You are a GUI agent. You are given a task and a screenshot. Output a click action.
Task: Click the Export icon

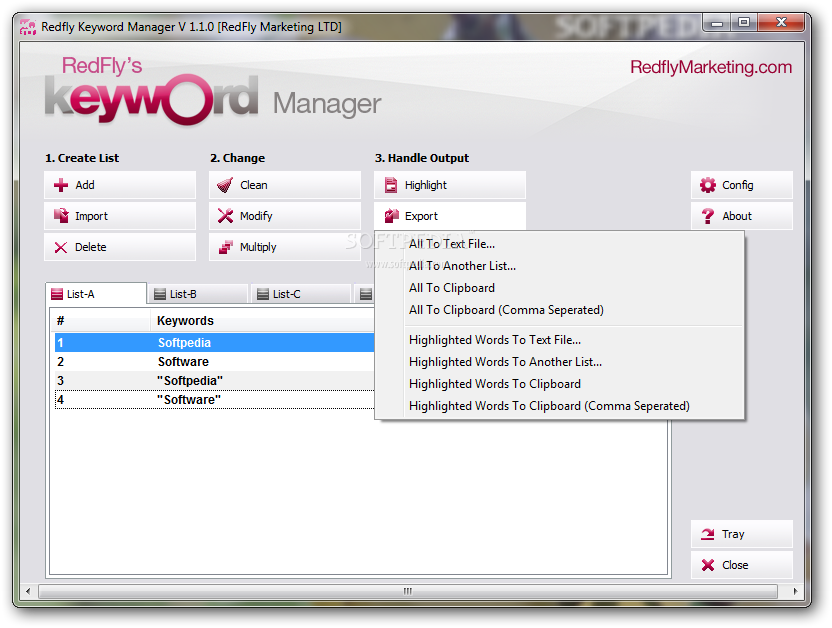[392, 216]
